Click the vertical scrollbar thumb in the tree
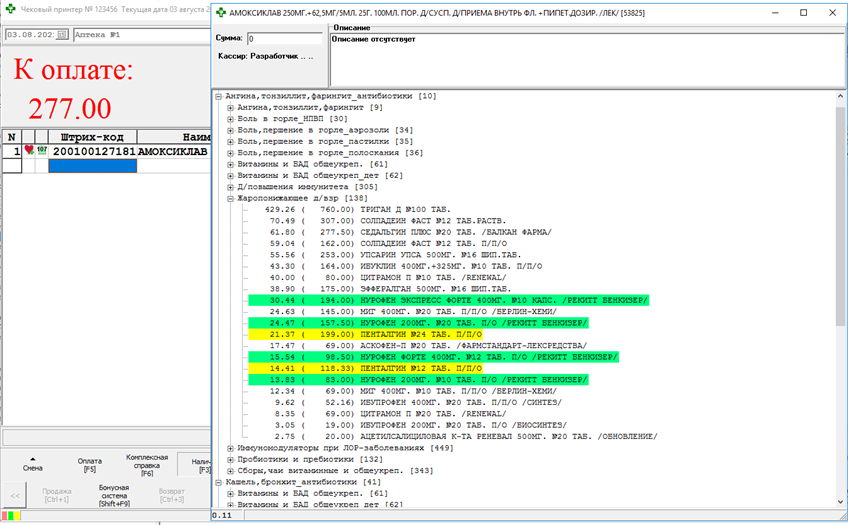This screenshot has height=525, width=848. coord(840,216)
